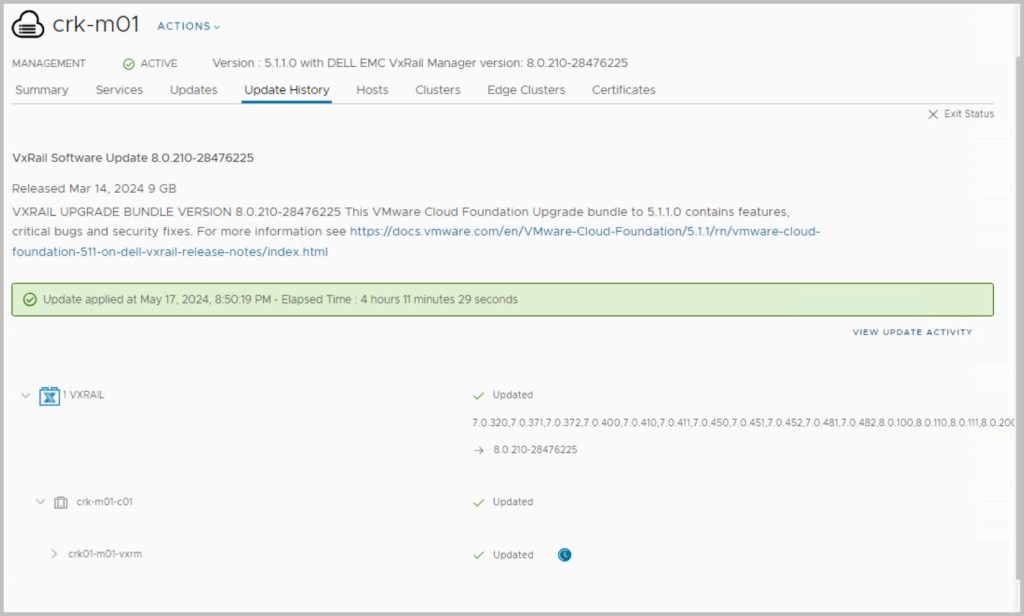Click the MANAGEMENT domain type label

tap(49, 63)
